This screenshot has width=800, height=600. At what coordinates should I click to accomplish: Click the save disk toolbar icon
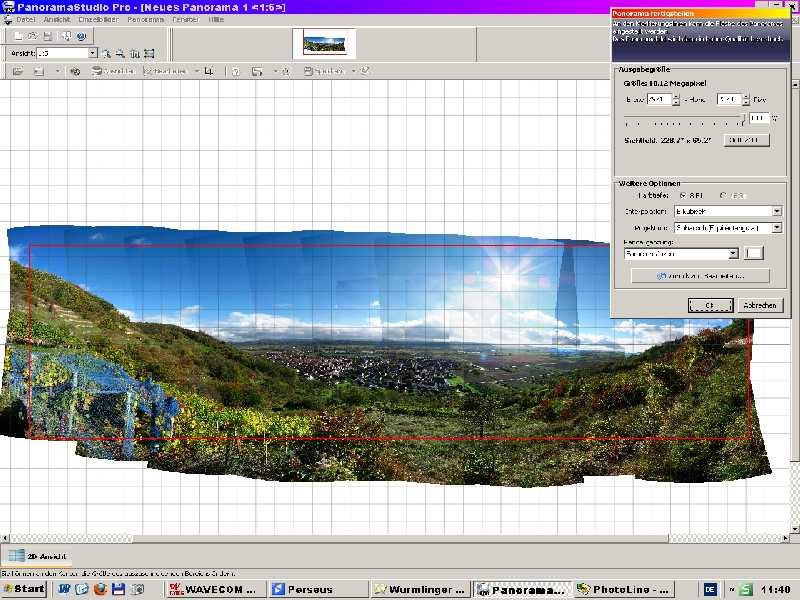48,36
